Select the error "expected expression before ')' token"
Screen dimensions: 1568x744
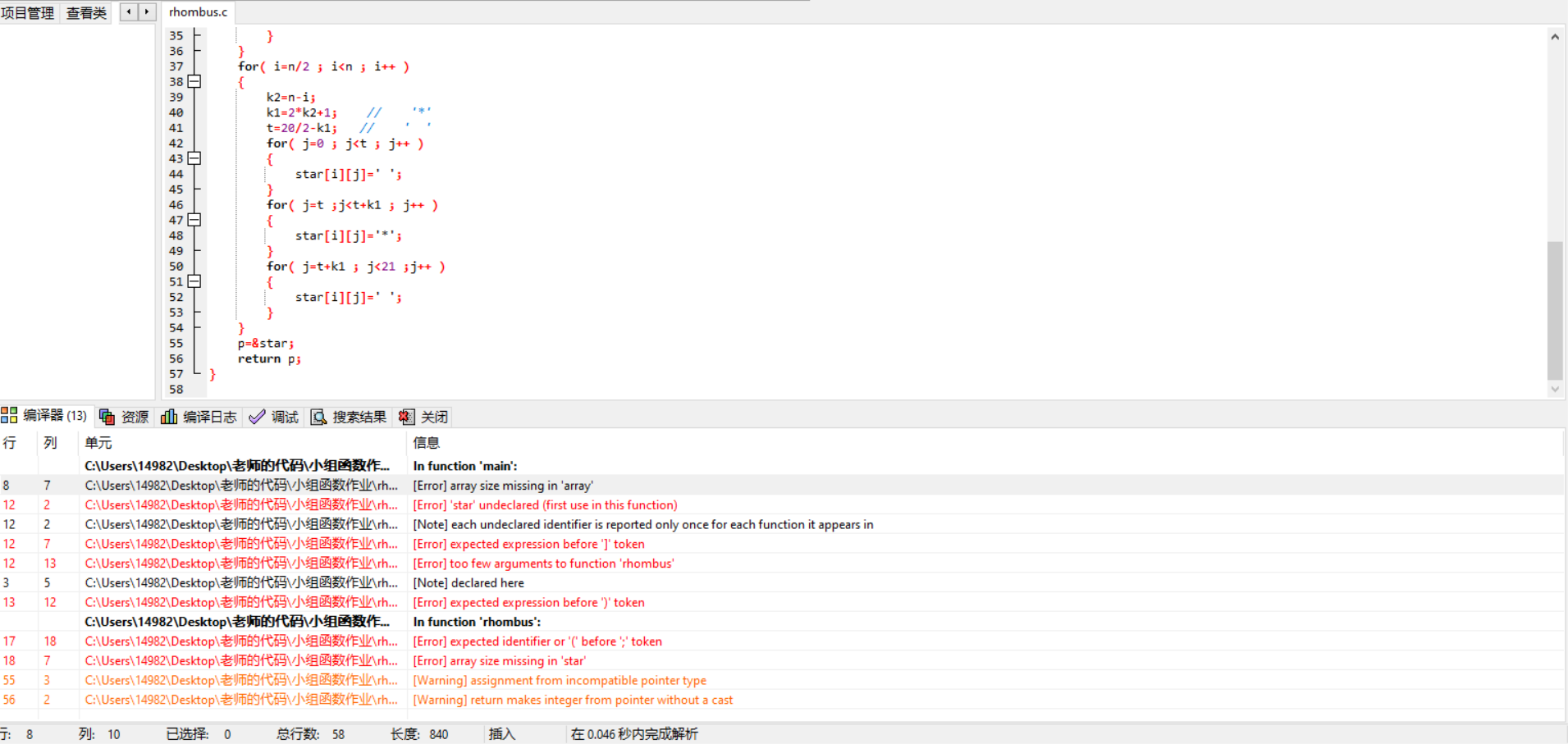781,602
